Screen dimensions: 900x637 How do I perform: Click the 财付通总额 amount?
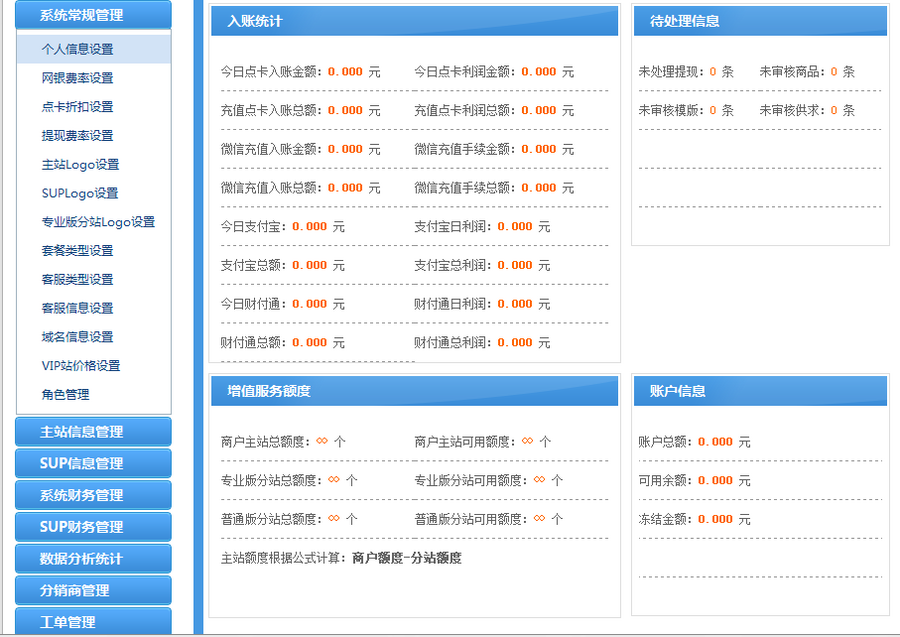[x=309, y=343]
